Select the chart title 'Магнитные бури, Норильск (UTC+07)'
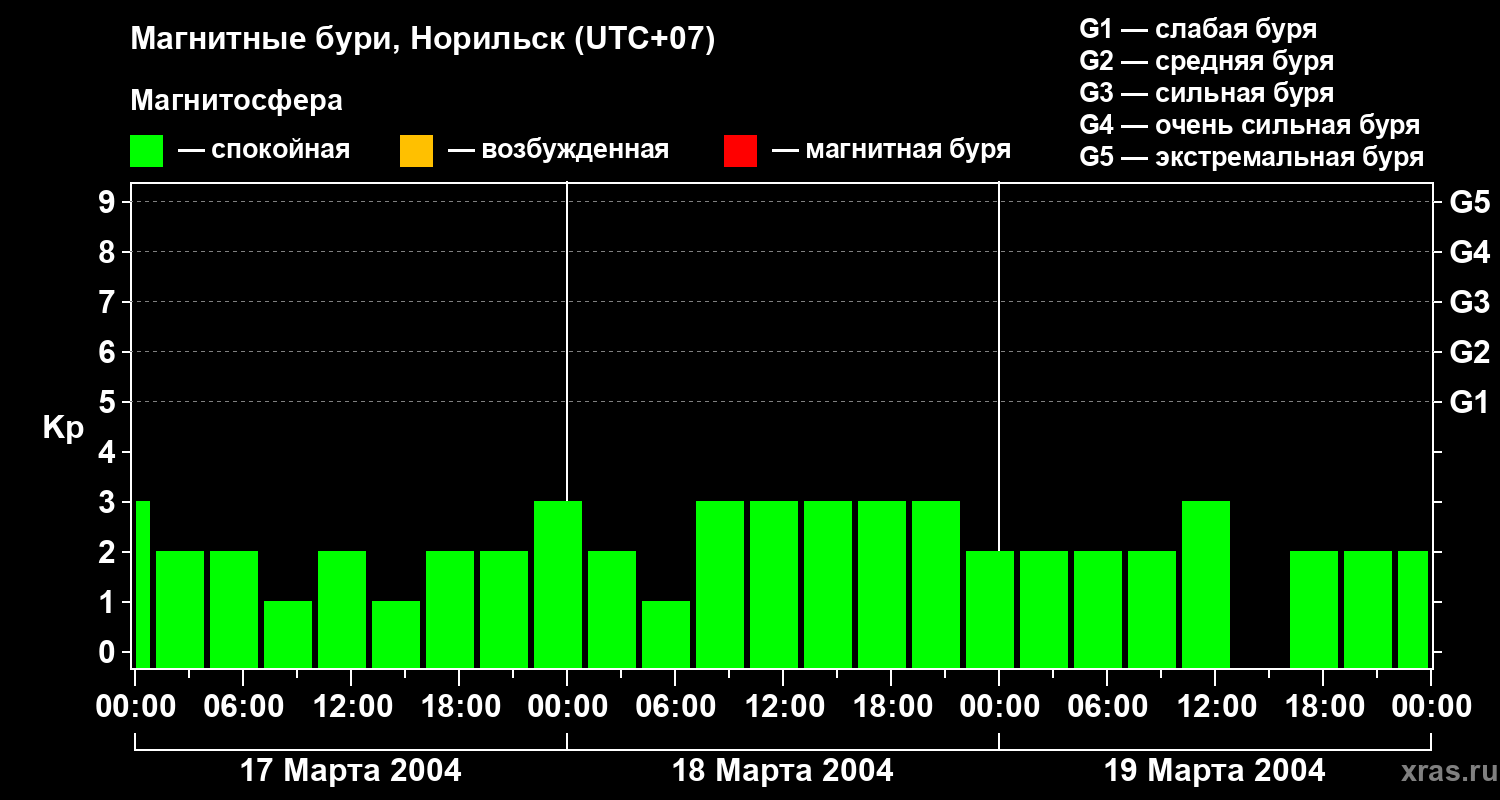Image resolution: width=1500 pixels, height=800 pixels. pos(423,40)
